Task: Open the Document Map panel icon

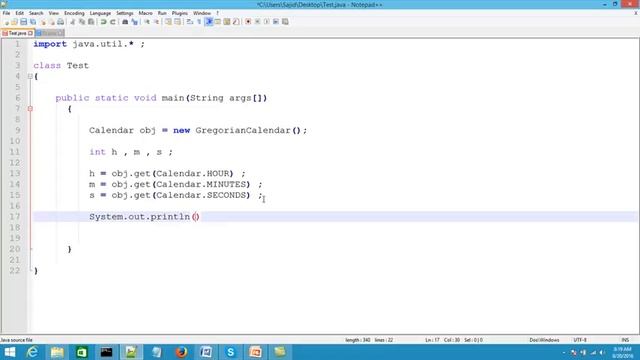Action: (227, 22)
